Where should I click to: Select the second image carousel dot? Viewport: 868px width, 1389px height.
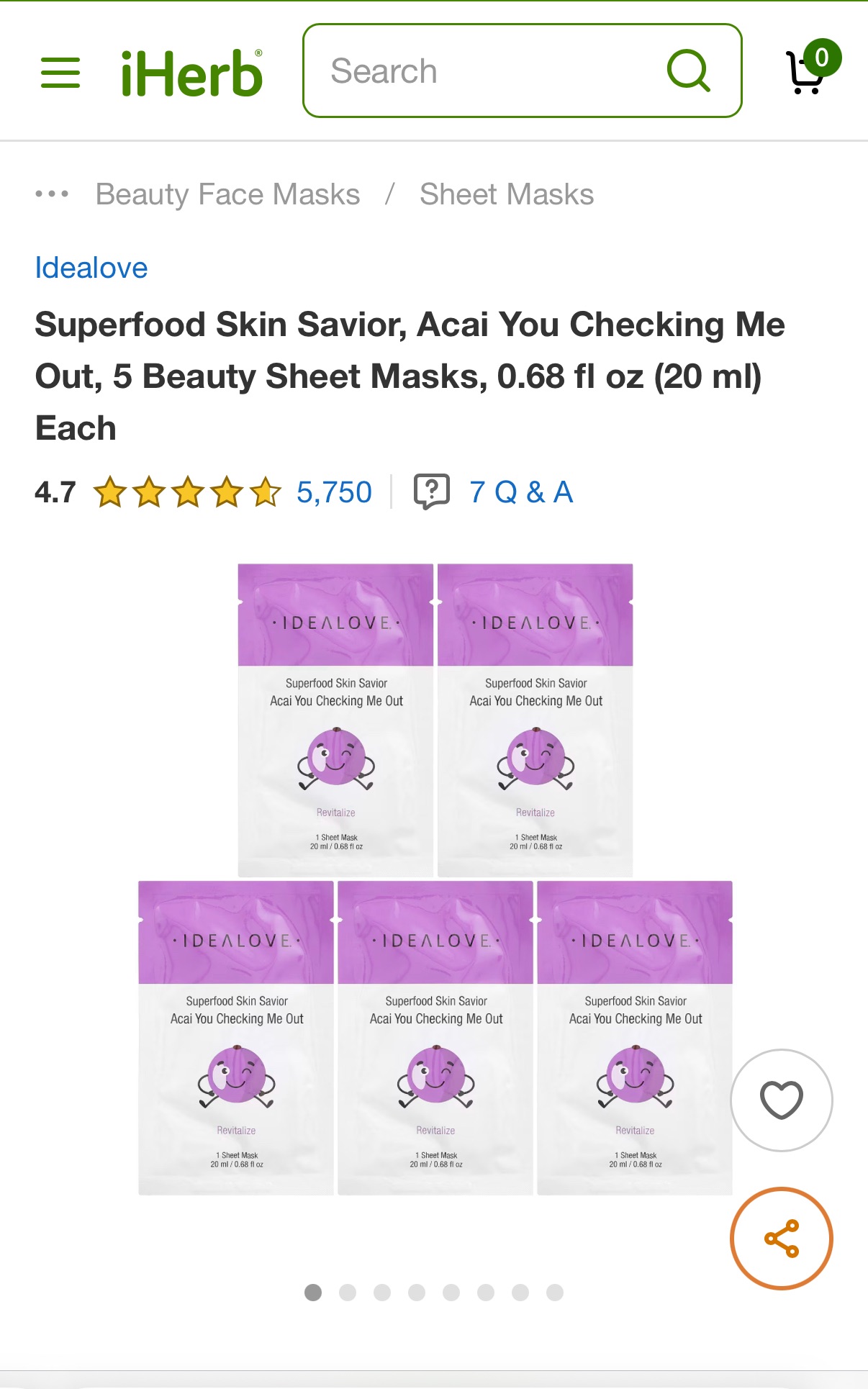tap(348, 1293)
